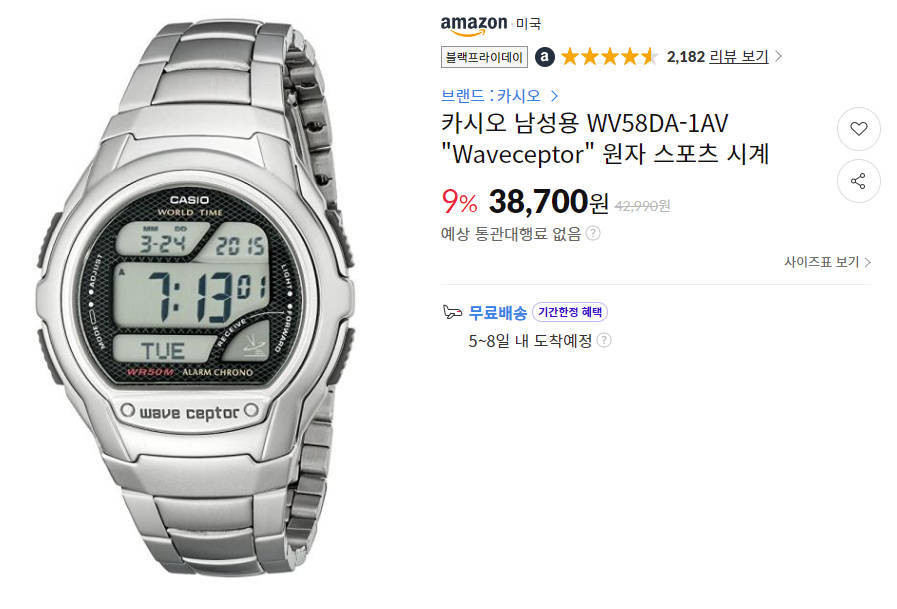Click the help icon beside 예상 통관대행료 없음
Screen dimensions: 897x609
tap(594, 233)
